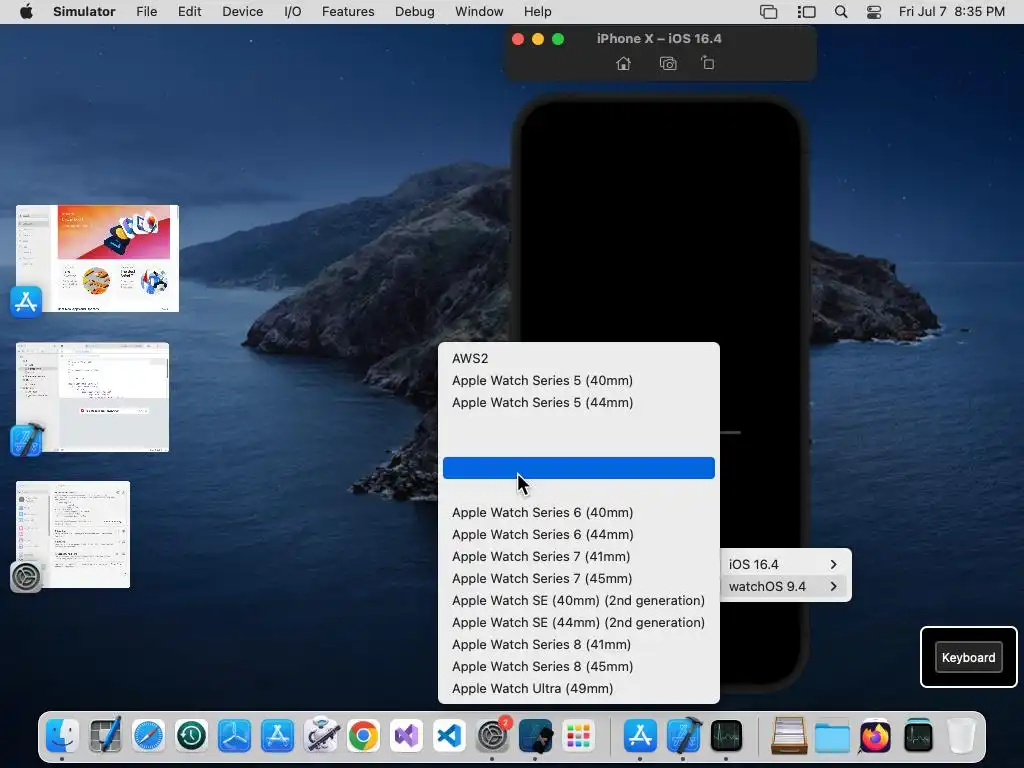This screenshot has height=768, width=1024.
Task: Launch Automator from the Dock
Action: [321, 735]
